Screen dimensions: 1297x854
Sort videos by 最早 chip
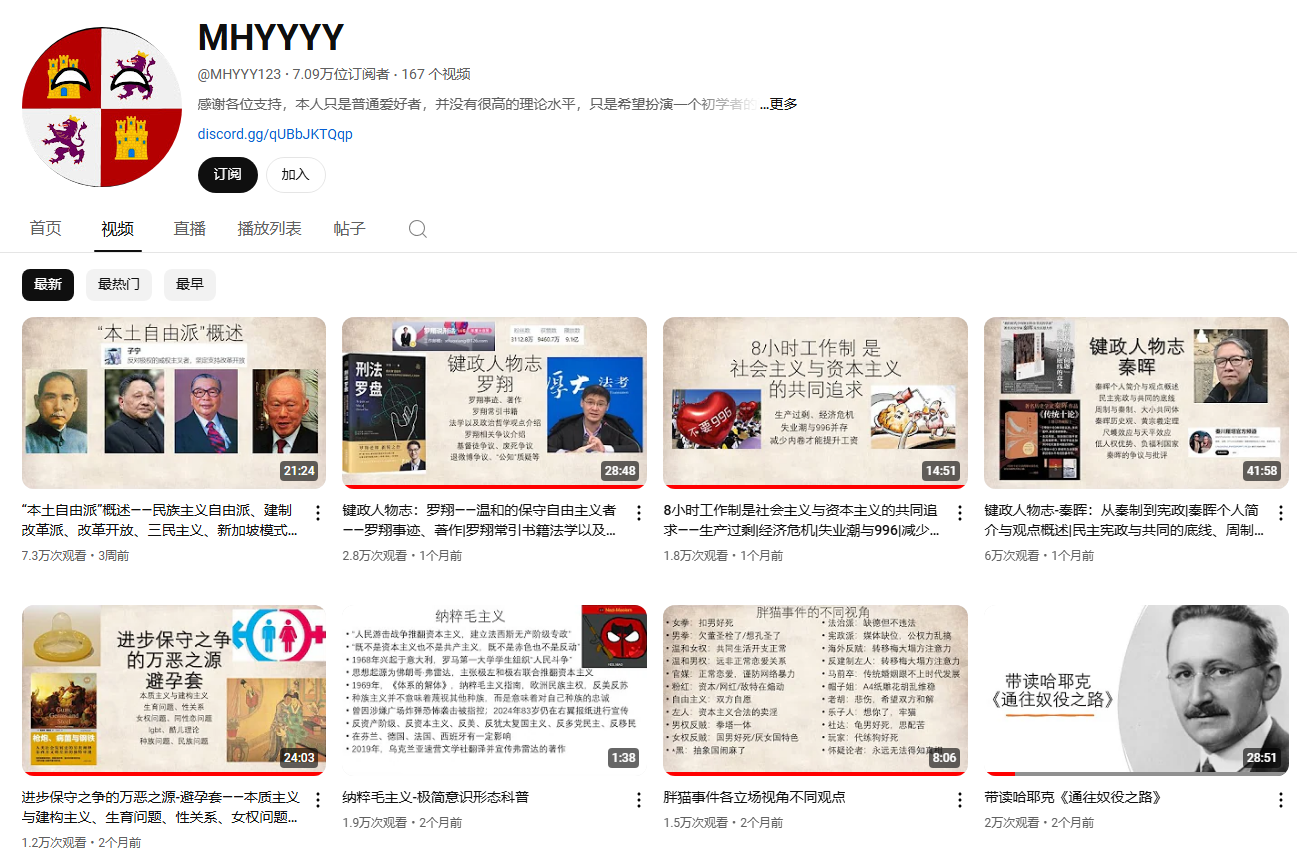190,285
